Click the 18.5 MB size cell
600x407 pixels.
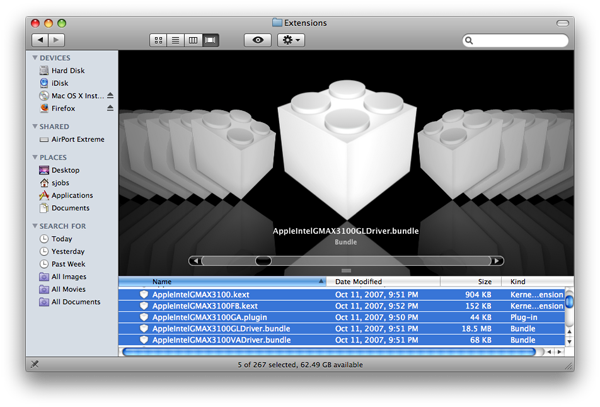[476, 329]
